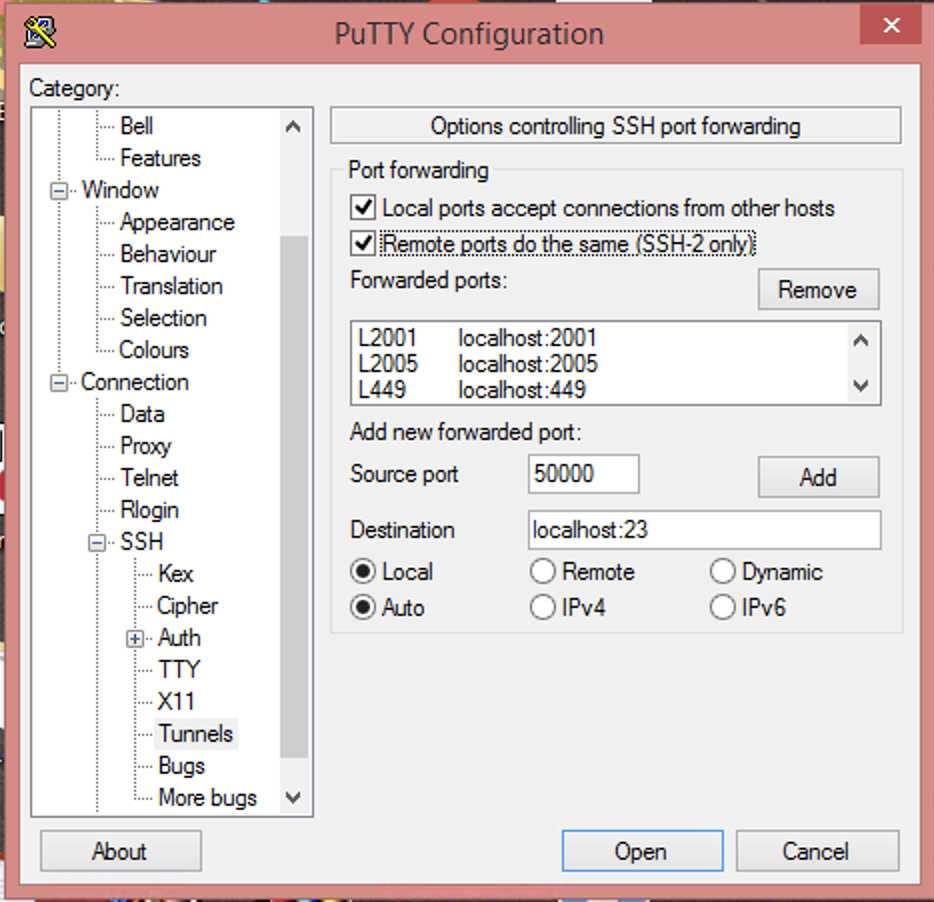Click the Cancel button
The width and height of the screenshot is (934, 902).
click(x=817, y=851)
